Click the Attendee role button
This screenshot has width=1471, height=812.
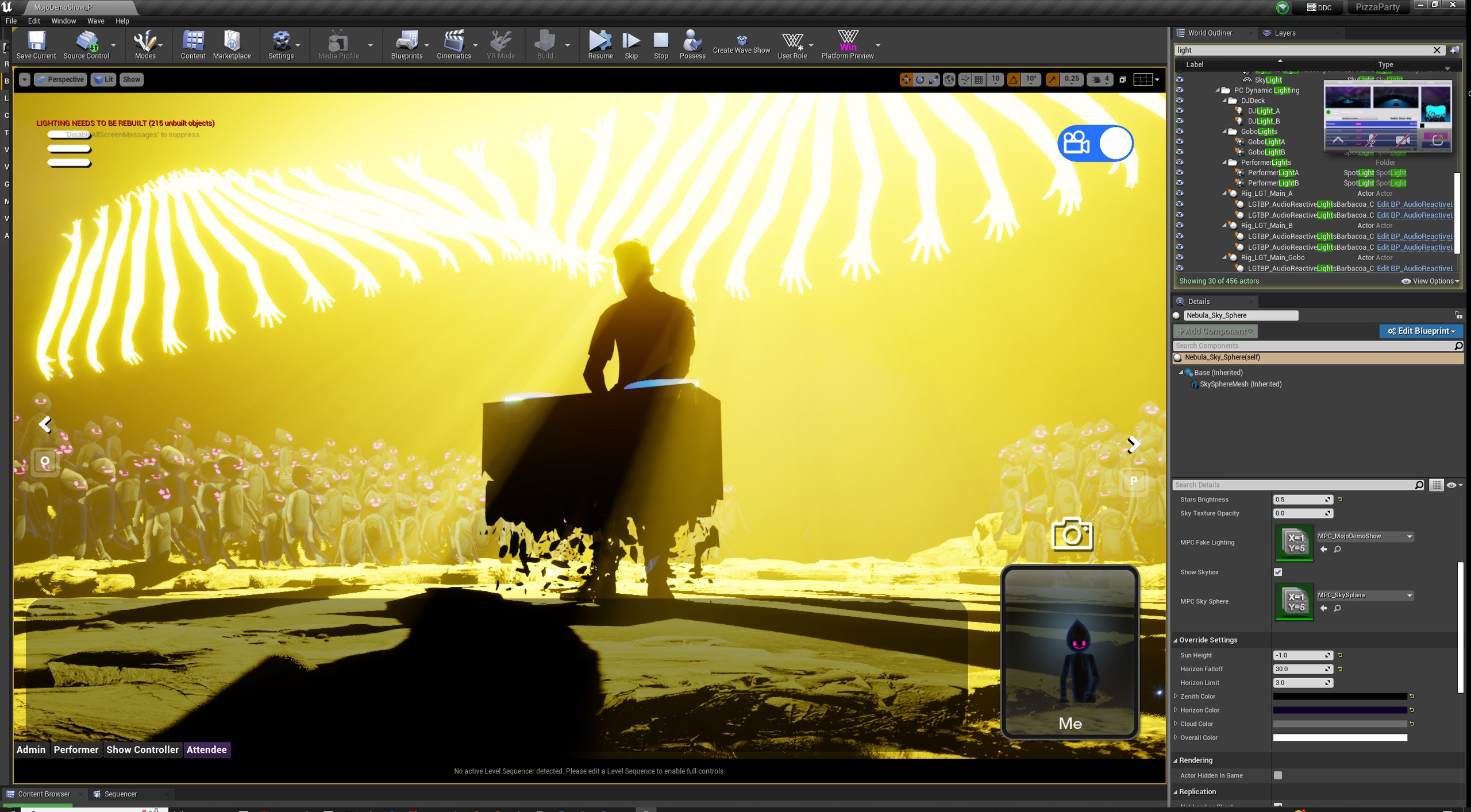pos(207,750)
